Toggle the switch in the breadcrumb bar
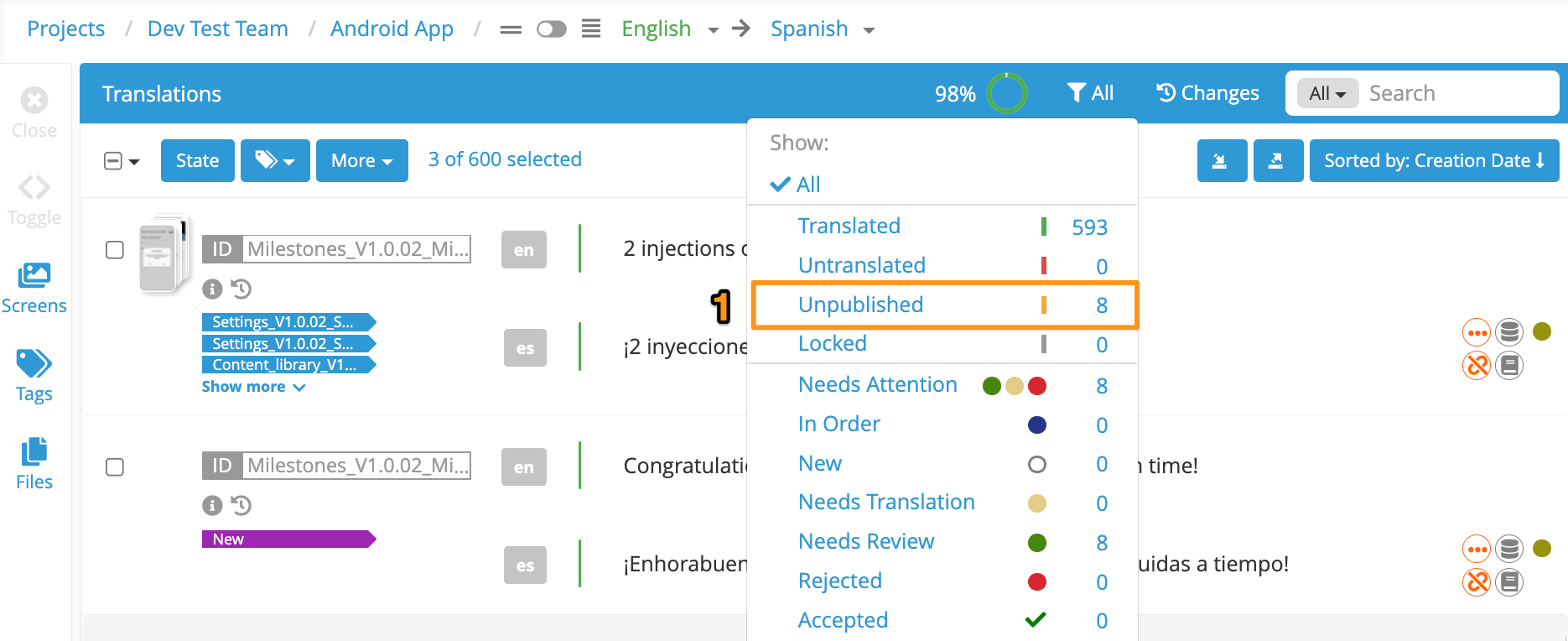The height and width of the screenshot is (641, 1568). click(552, 28)
